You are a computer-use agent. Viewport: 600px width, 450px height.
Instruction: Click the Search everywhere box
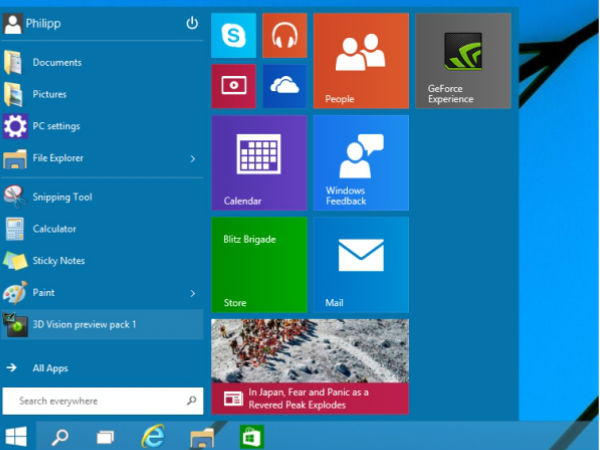click(x=95, y=401)
